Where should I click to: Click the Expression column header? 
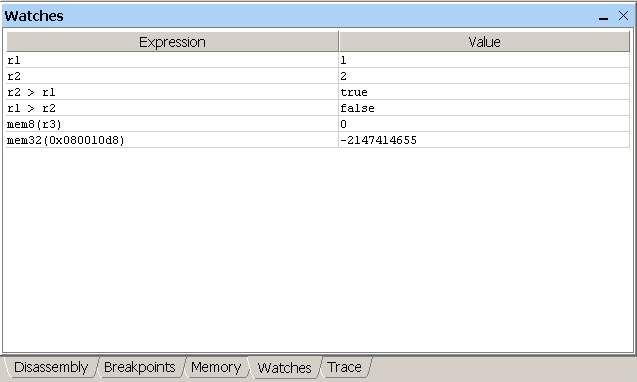[x=172, y=42]
